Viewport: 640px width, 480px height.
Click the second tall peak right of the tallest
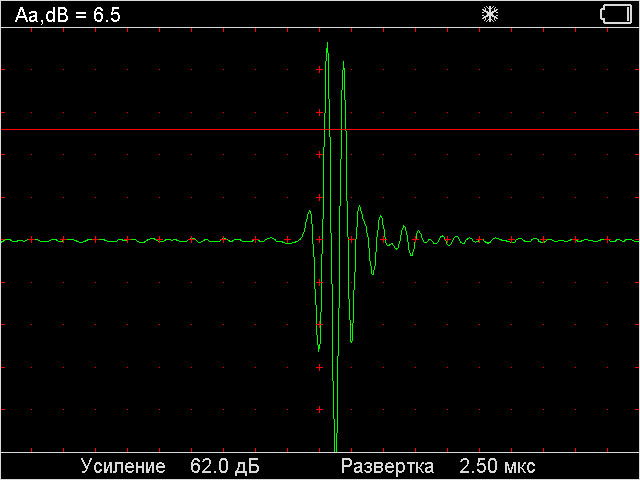344,68
